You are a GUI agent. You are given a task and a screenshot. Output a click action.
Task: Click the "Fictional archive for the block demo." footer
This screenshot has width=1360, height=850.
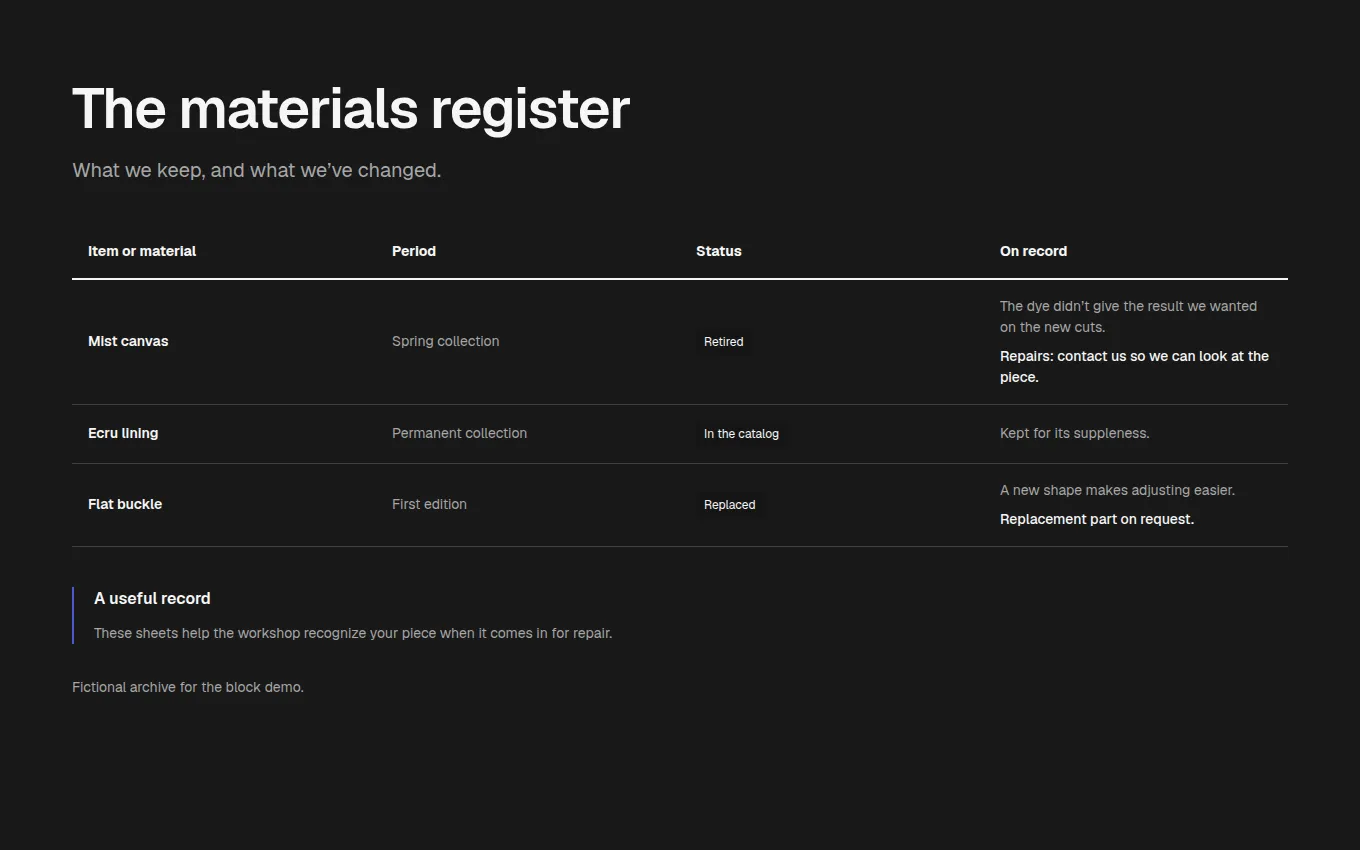pyautogui.click(x=188, y=687)
